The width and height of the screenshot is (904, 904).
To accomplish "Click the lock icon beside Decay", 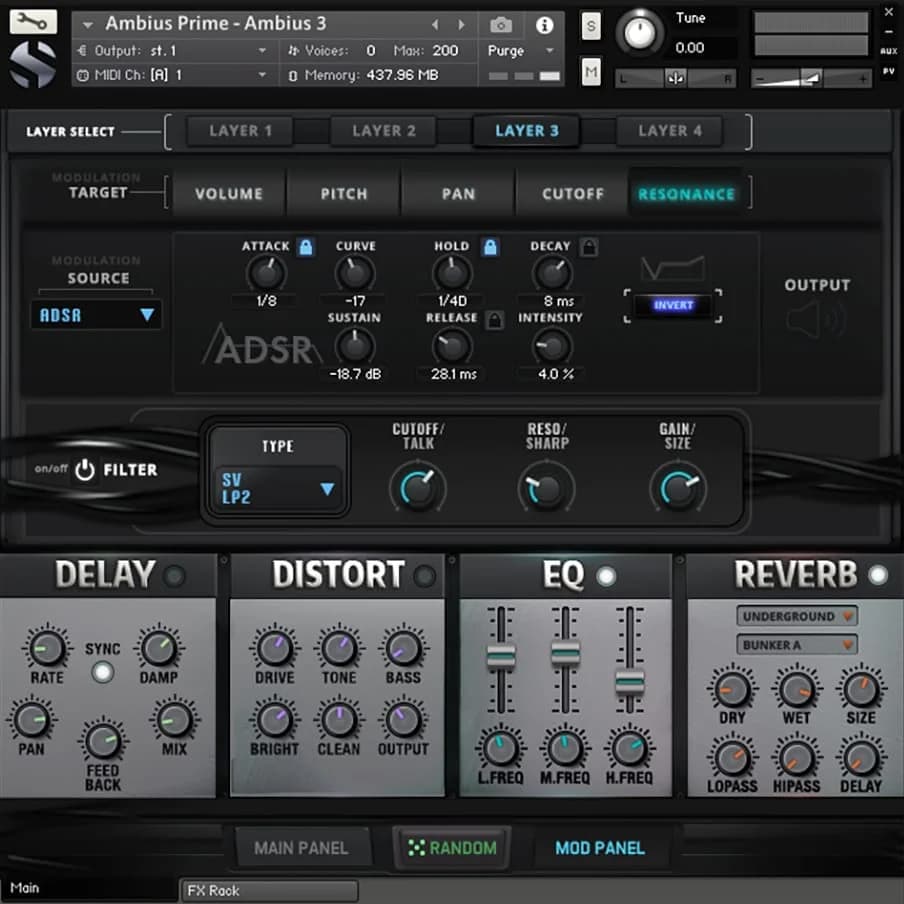I will (x=588, y=246).
